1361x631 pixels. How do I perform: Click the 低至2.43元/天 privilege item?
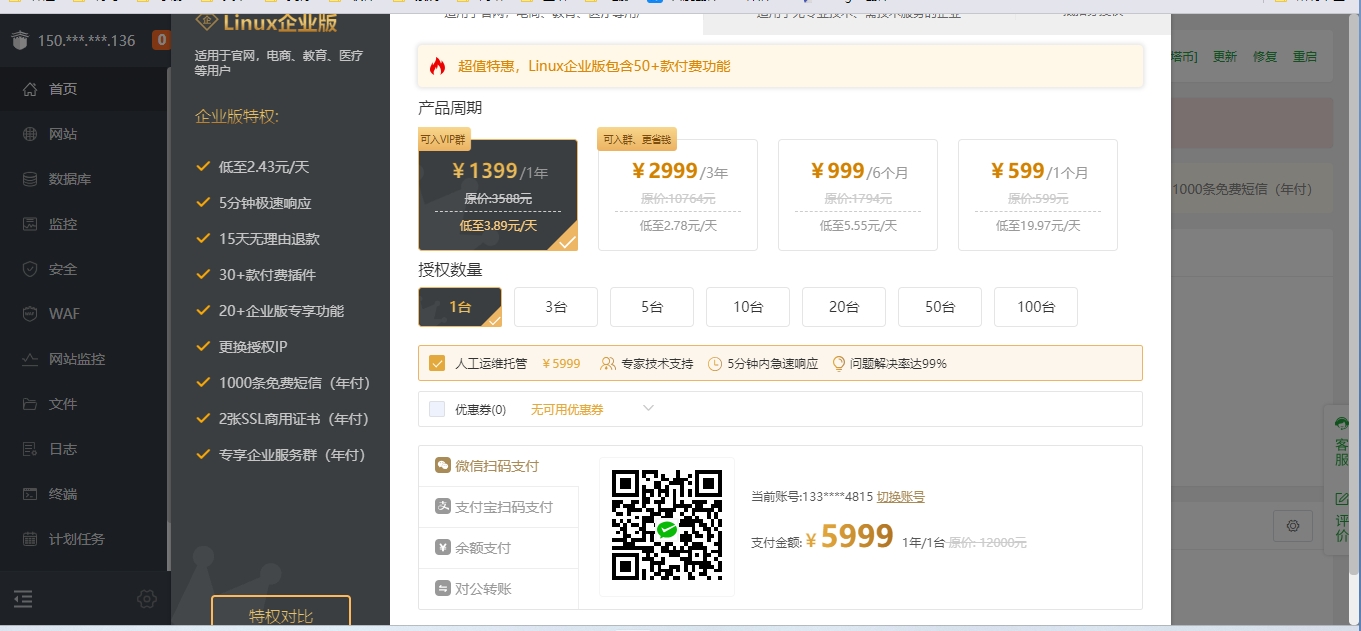(x=264, y=167)
